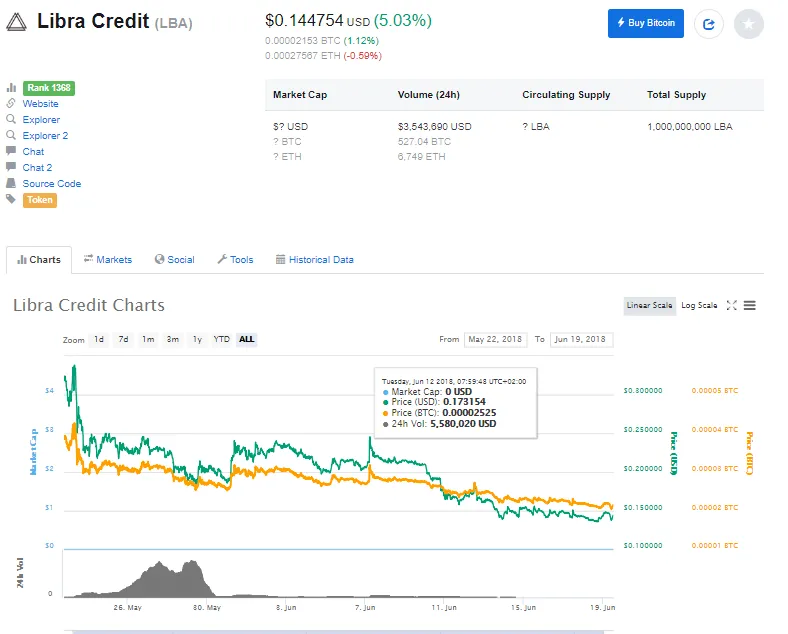The height and width of the screenshot is (634, 788).
Task: Click the magnifier icon beside Explorer 2
Action: pos(11,135)
